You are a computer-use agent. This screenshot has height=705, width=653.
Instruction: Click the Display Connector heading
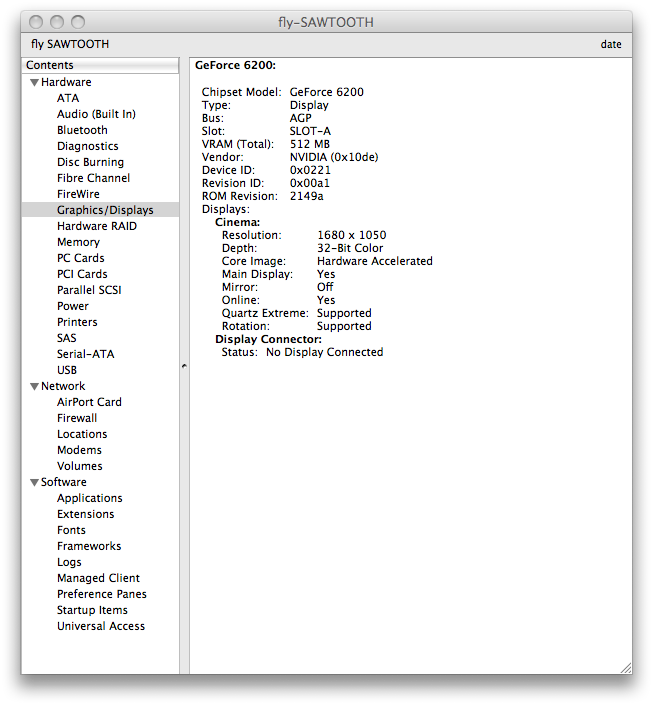coord(268,339)
